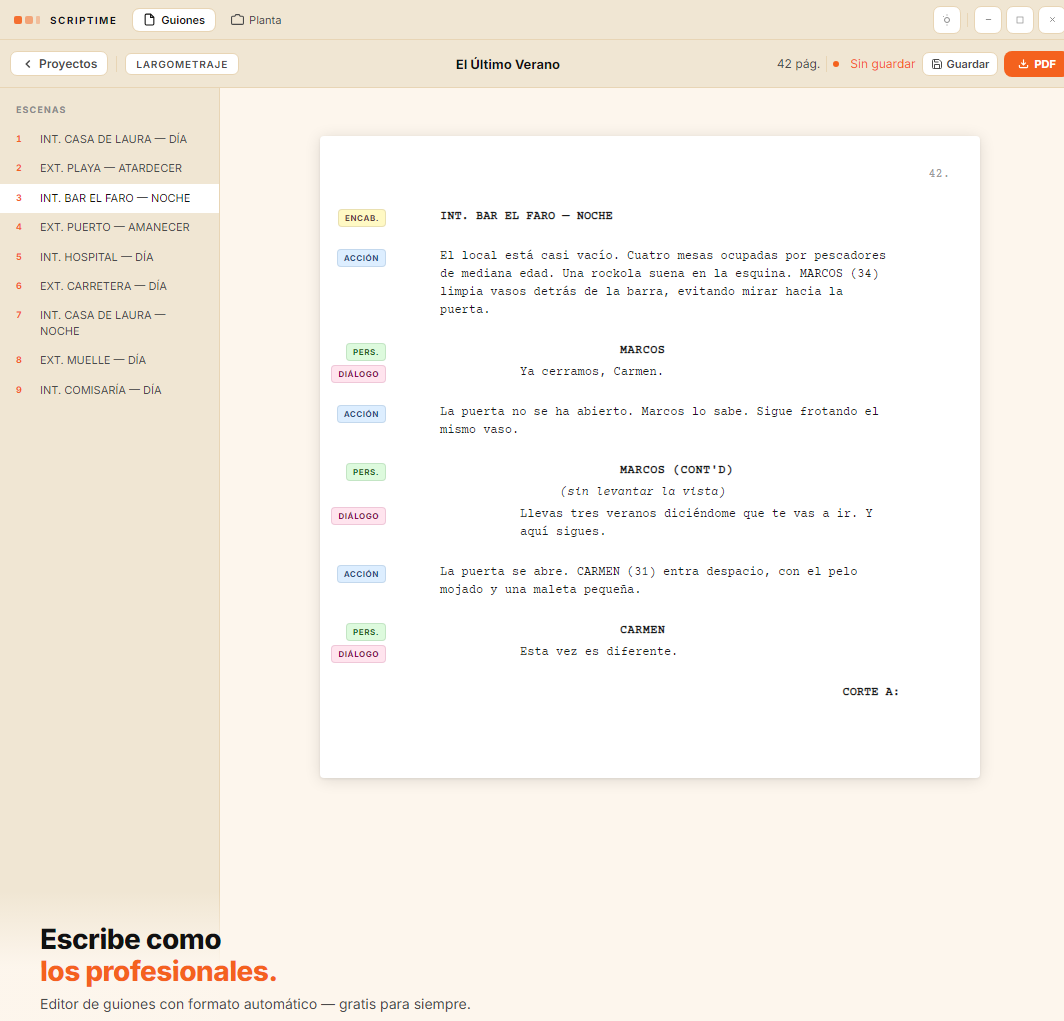Click DIÁLOGO tag beside 'Llevas tres veranos'
This screenshot has width=1064, height=1021.
358,516
